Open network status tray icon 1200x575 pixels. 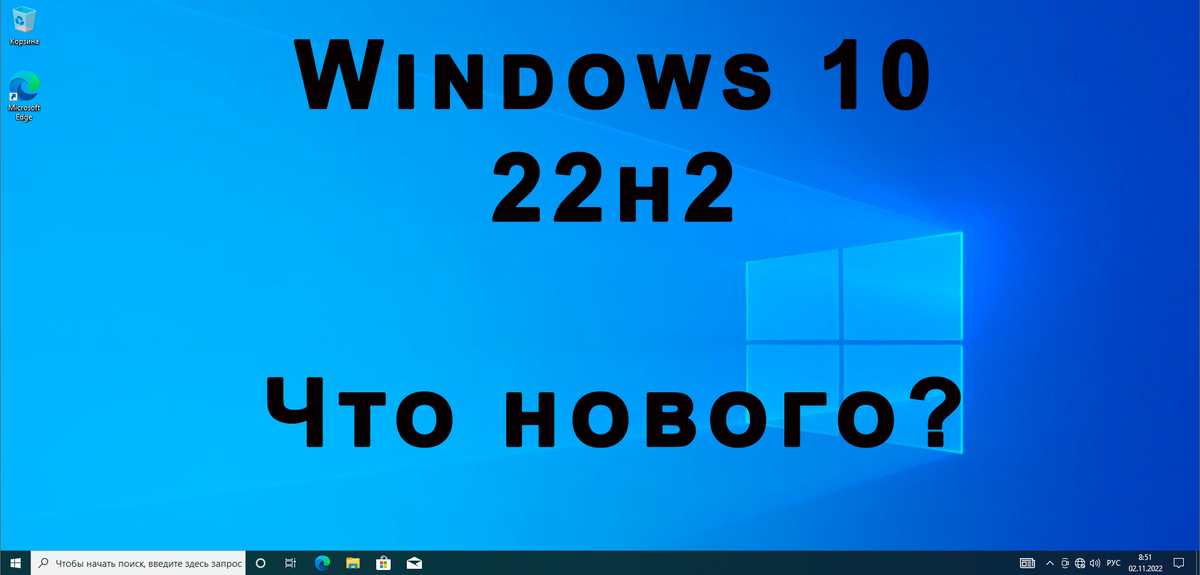point(1080,563)
